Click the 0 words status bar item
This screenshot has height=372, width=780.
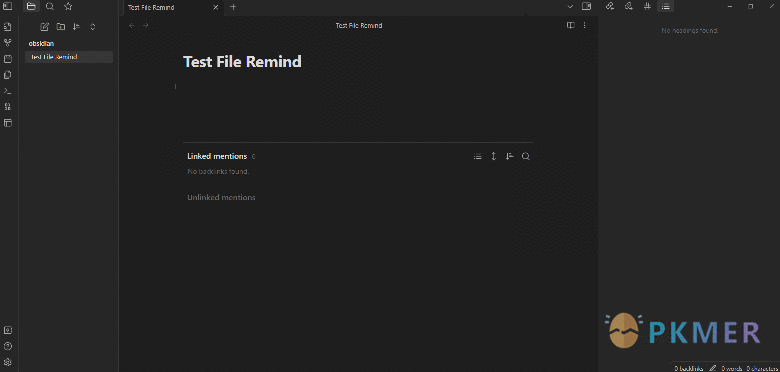tap(731, 368)
